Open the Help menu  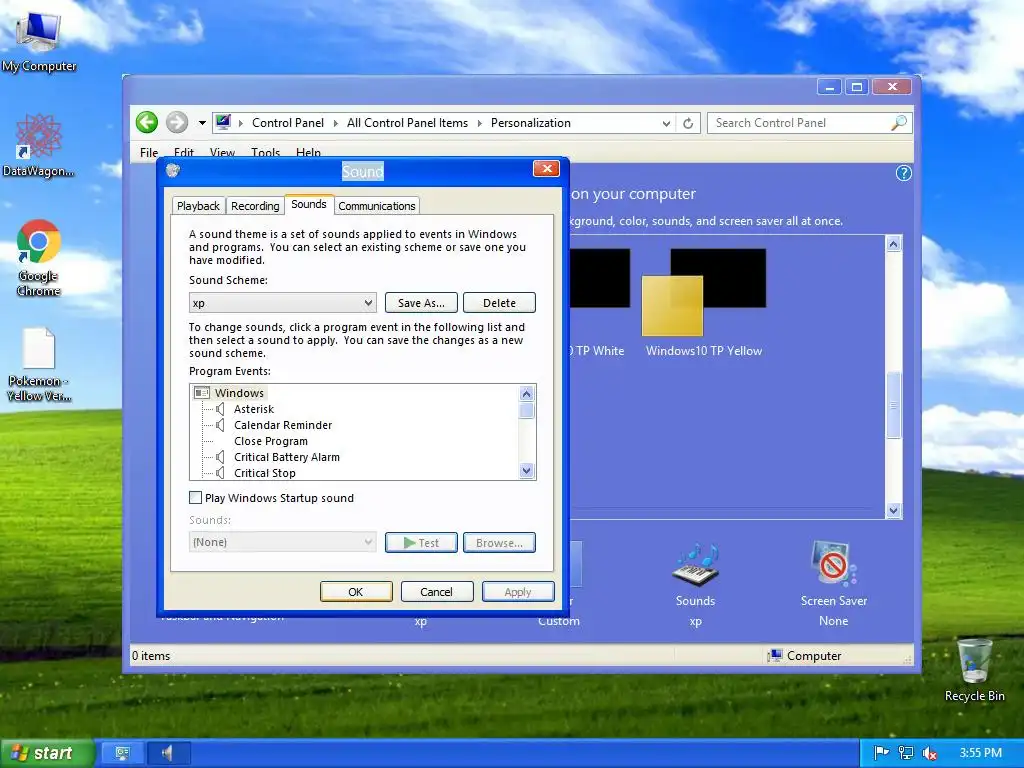[308, 152]
